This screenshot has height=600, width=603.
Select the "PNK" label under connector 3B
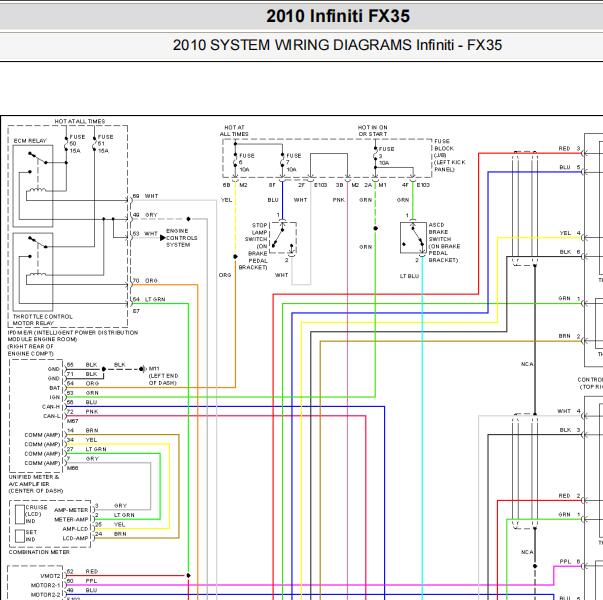click(x=338, y=200)
